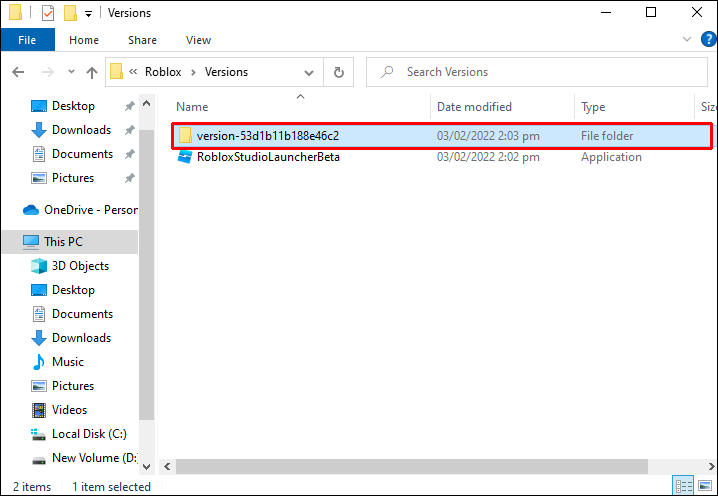This screenshot has width=718, height=496.
Task: Go back with the Back arrow
Action: click(x=18, y=72)
